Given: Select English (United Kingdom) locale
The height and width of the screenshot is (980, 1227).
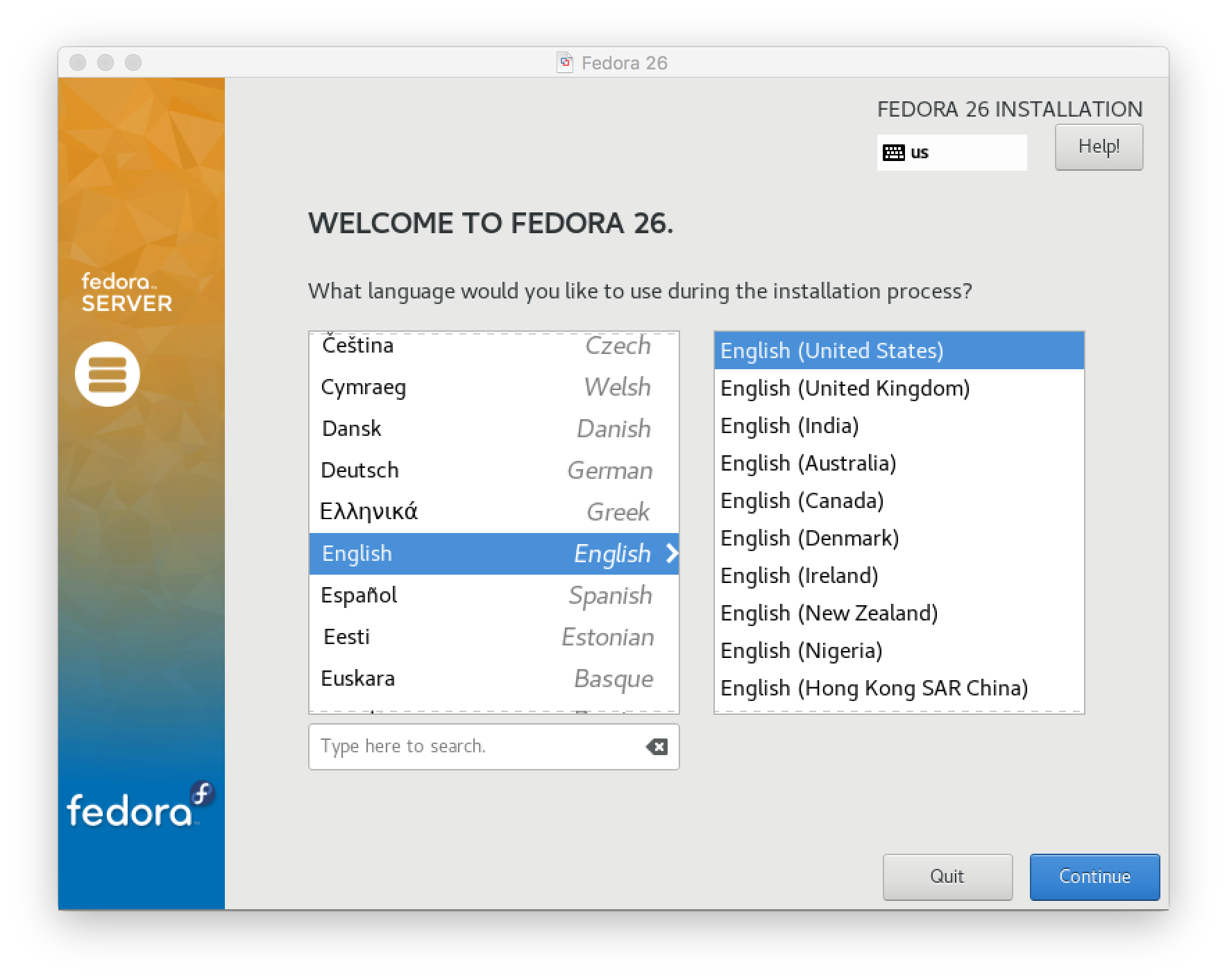Looking at the screenshot, I should coord(899,388).
